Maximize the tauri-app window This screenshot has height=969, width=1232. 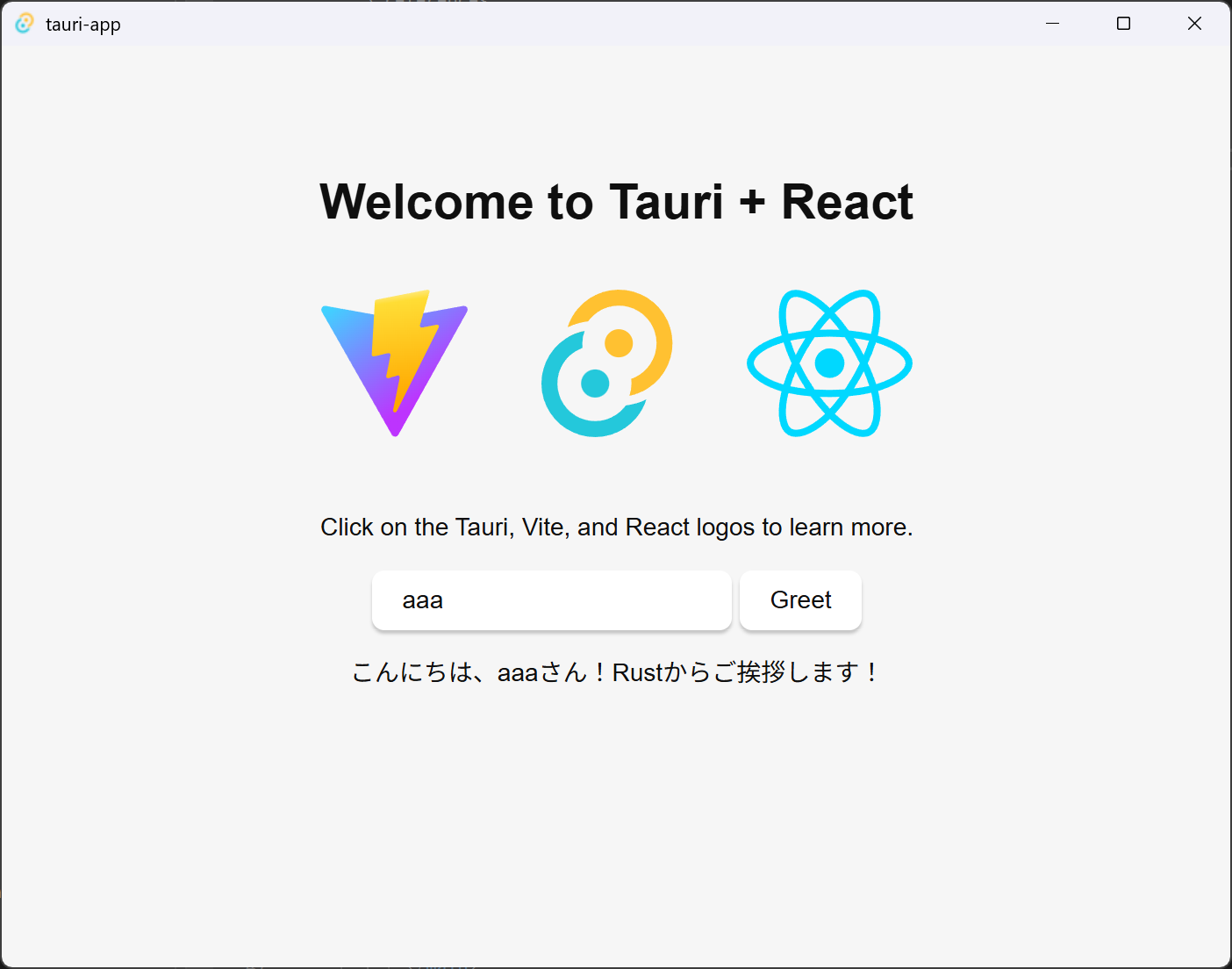tap(1123, 24)
